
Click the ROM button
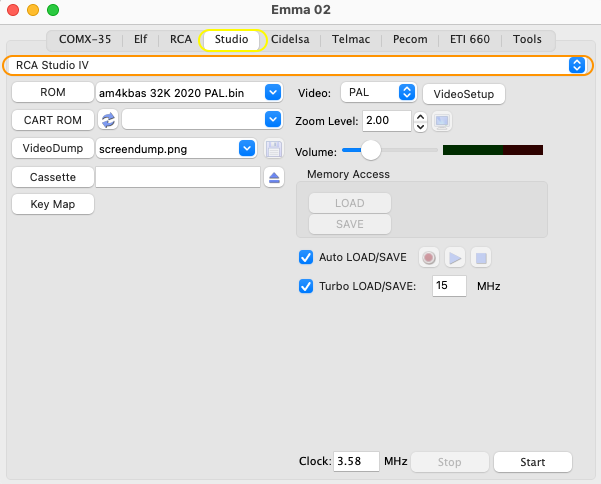click(x=53, y=92)
